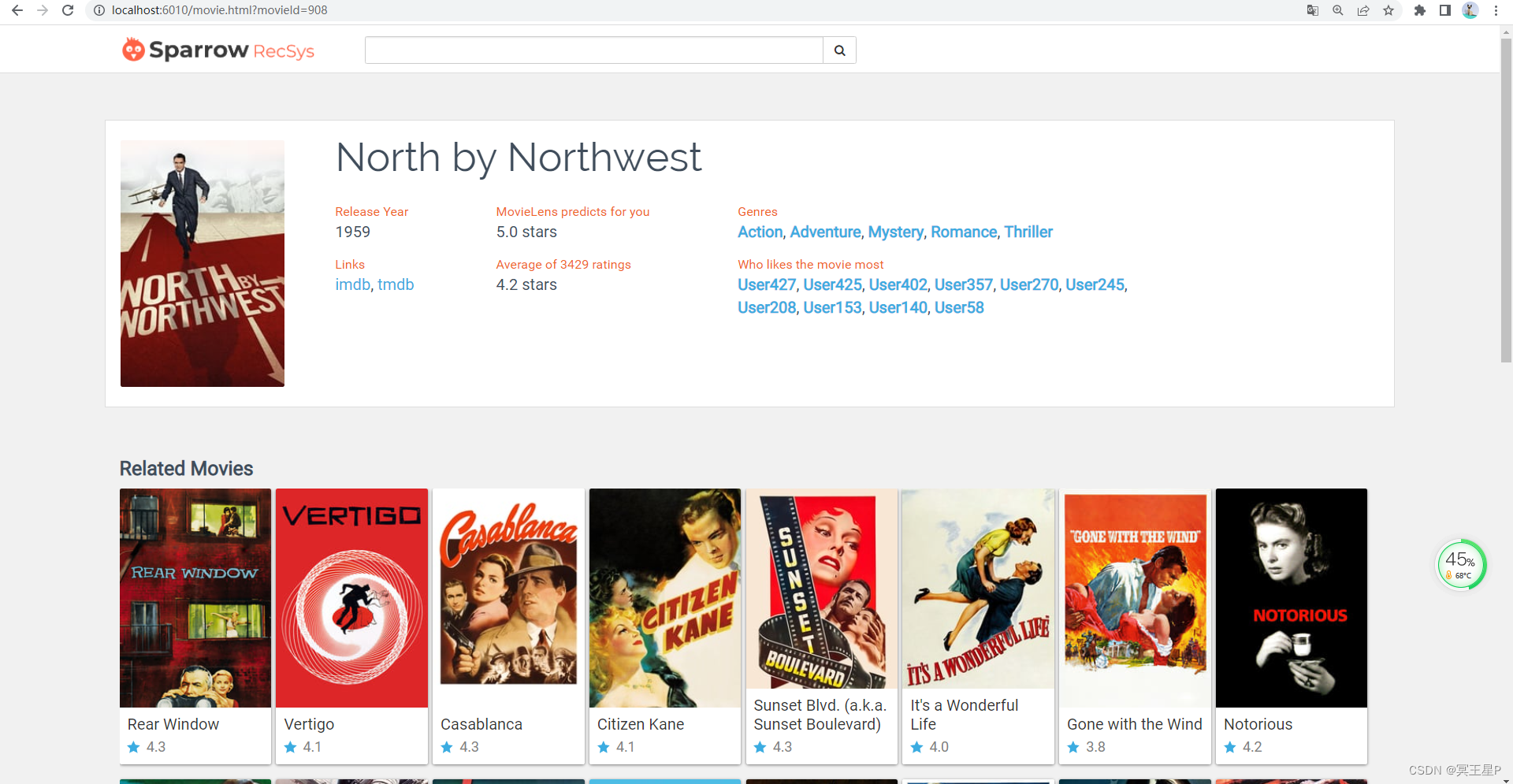
Task: Open Chrome's three-dot menu
Action: [1496, 10]
